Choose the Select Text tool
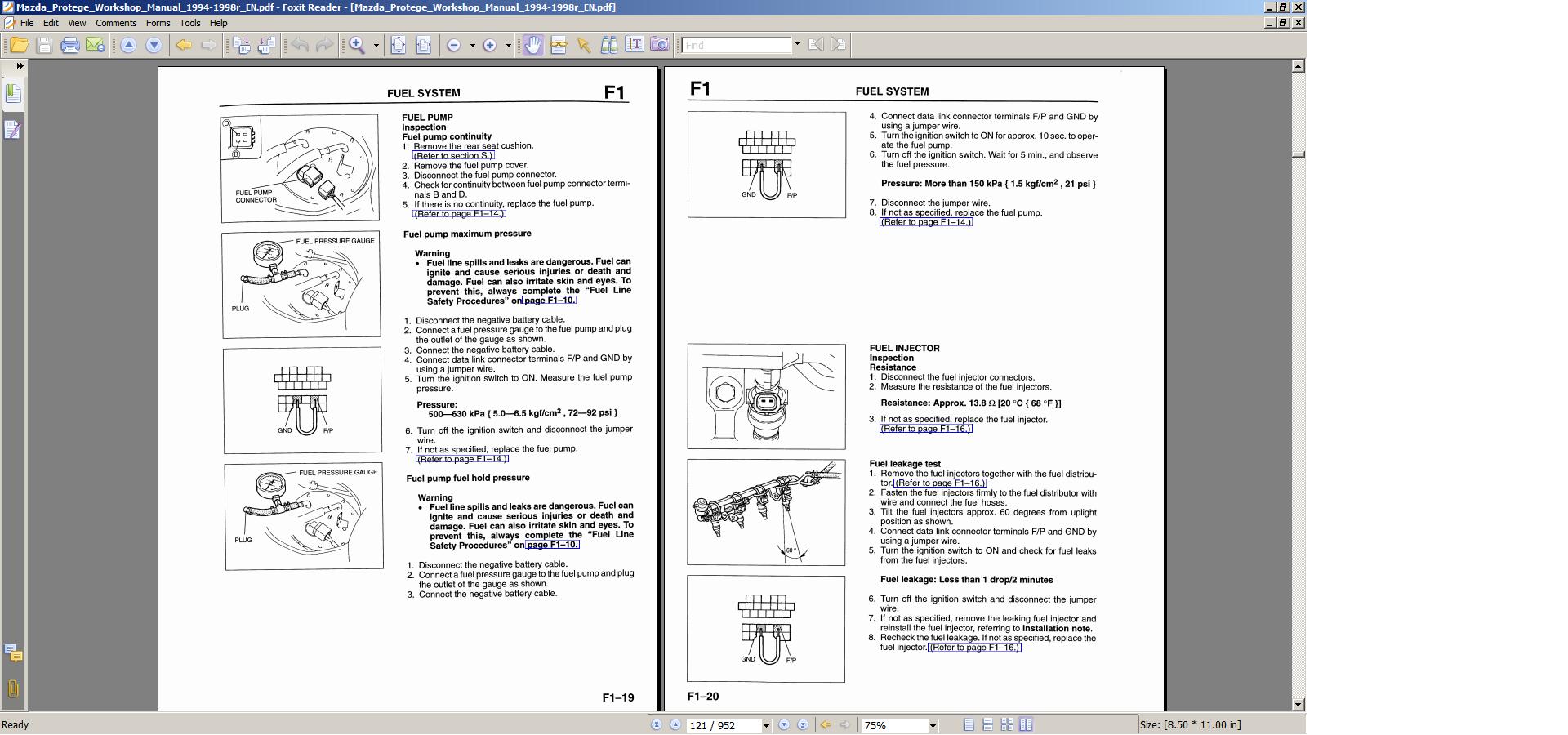 point(634,46)
